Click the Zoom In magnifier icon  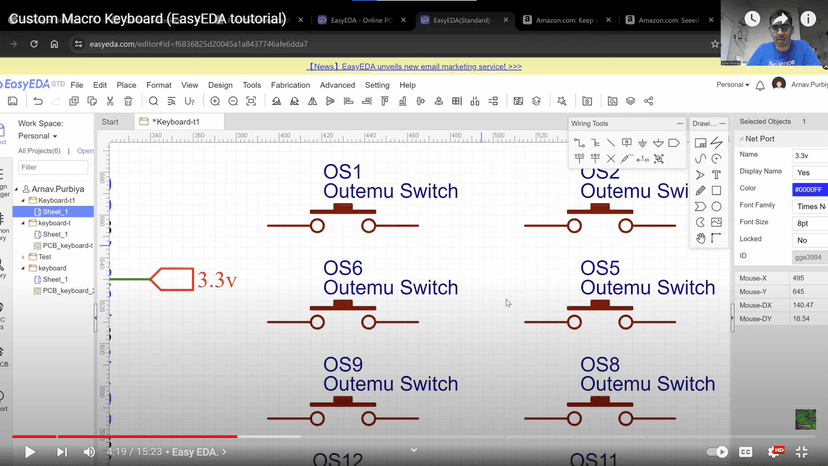(215, 101)
